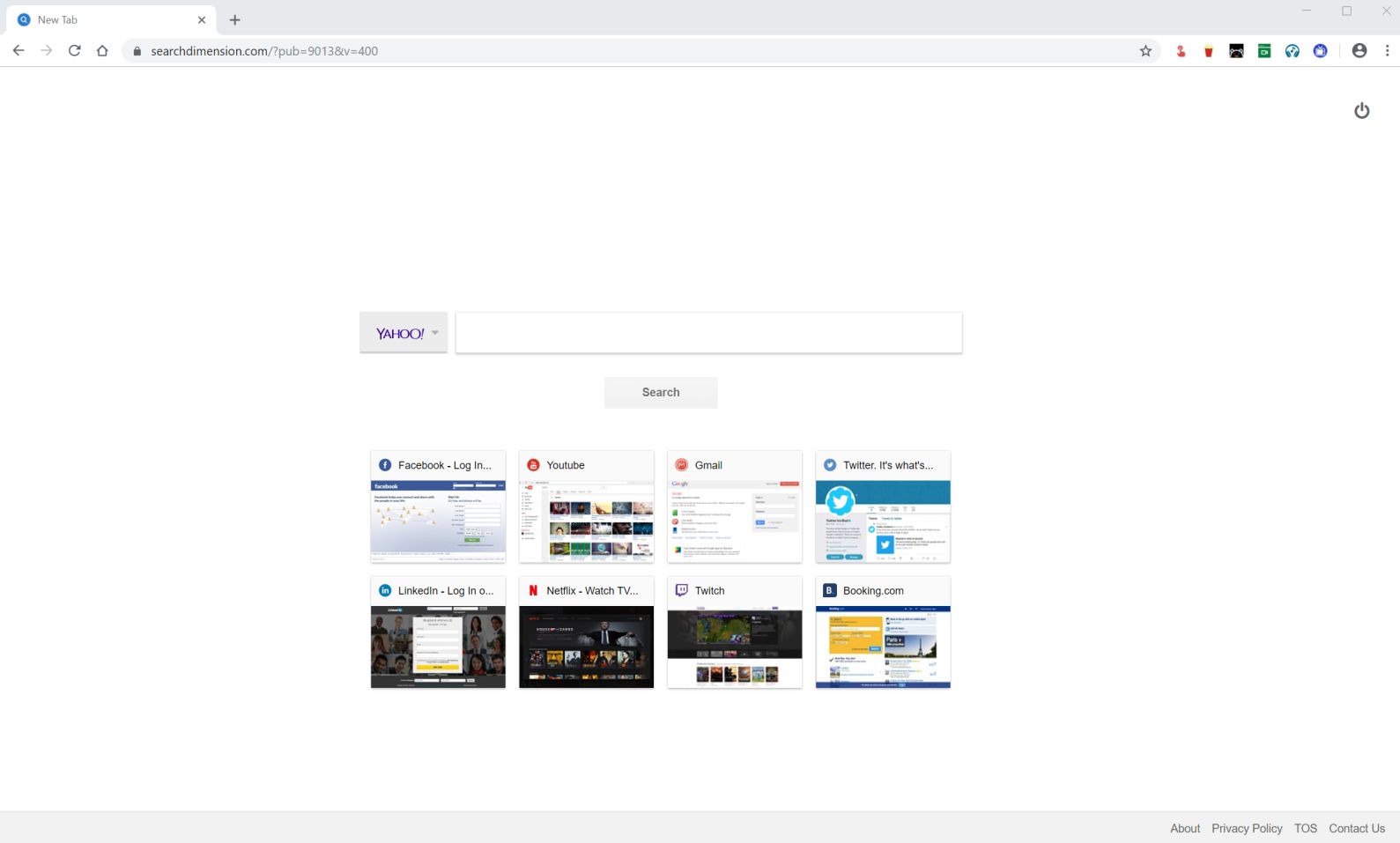Click the Search button
Image resolution: width=1400 pixels, height=843 pixels.
coord(661,392)
